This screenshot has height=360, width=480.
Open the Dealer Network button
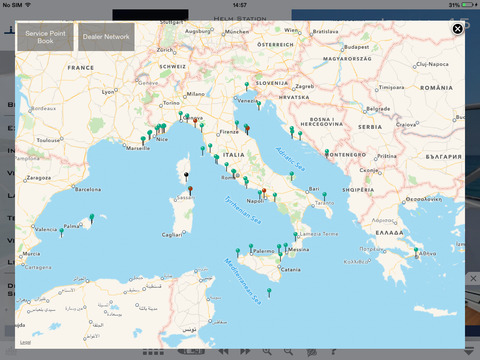click(106, 37)
